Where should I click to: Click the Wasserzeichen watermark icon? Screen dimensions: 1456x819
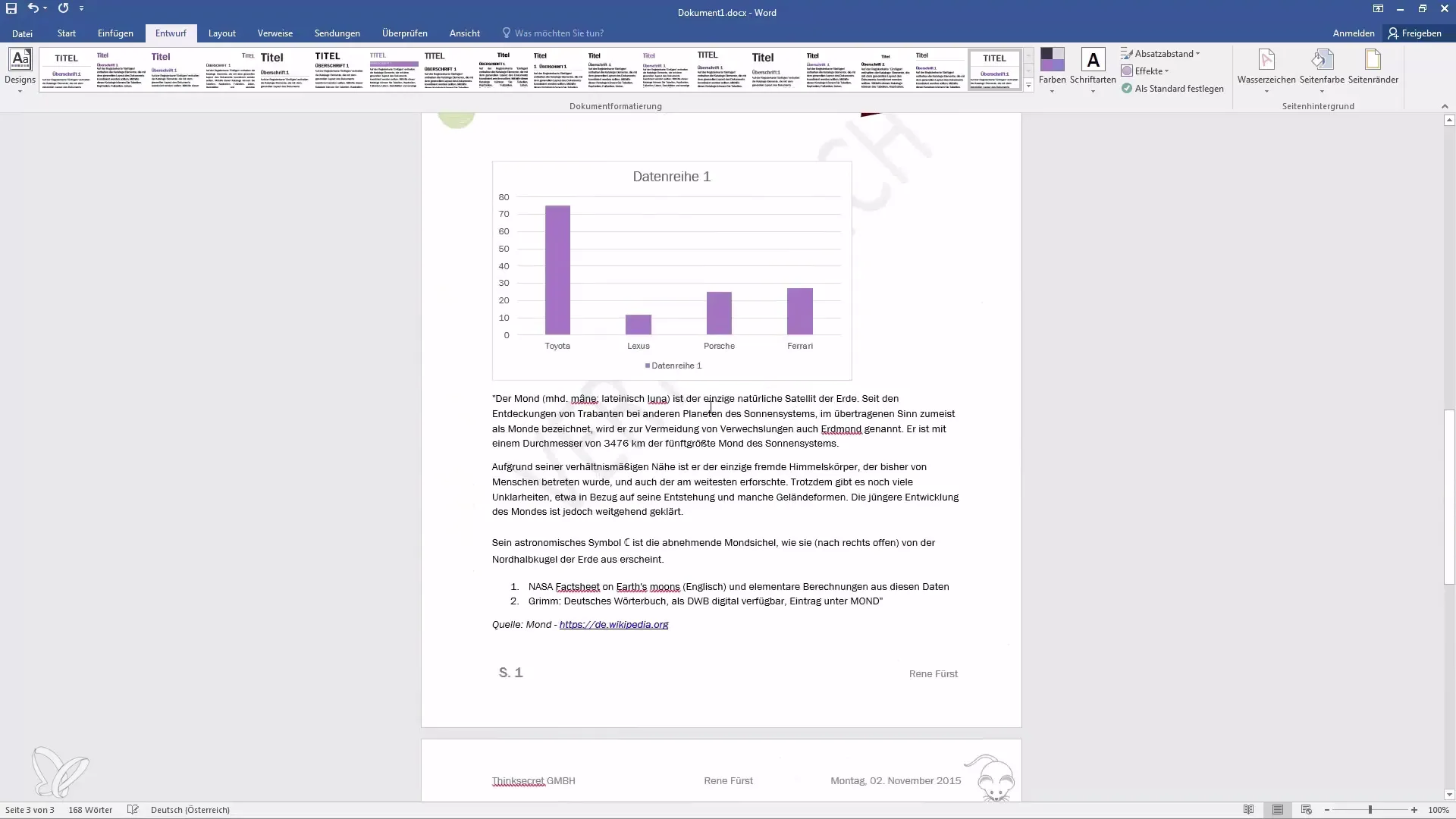click(1266, 61)
